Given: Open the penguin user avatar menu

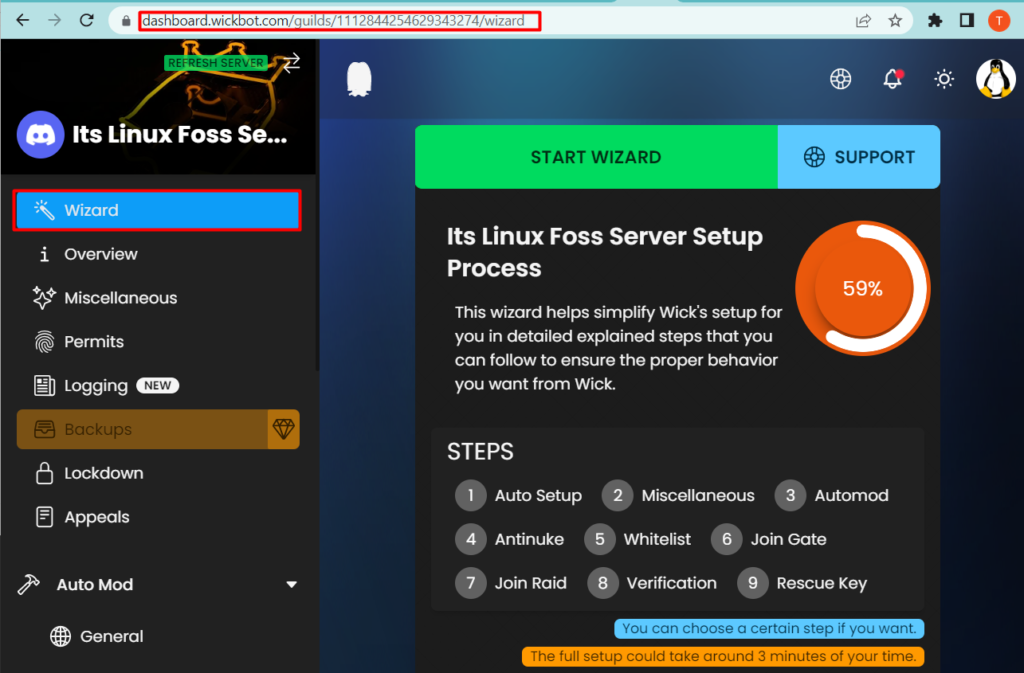Looking at the screenshot, I should point(995,79).
